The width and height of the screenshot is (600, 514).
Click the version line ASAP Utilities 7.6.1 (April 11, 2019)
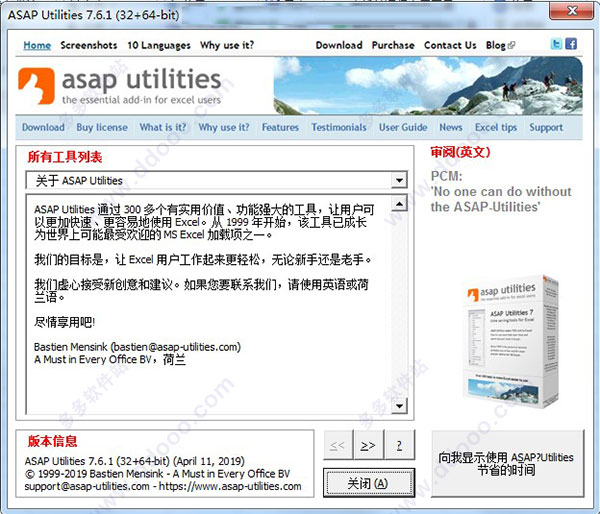click(135, 461)
